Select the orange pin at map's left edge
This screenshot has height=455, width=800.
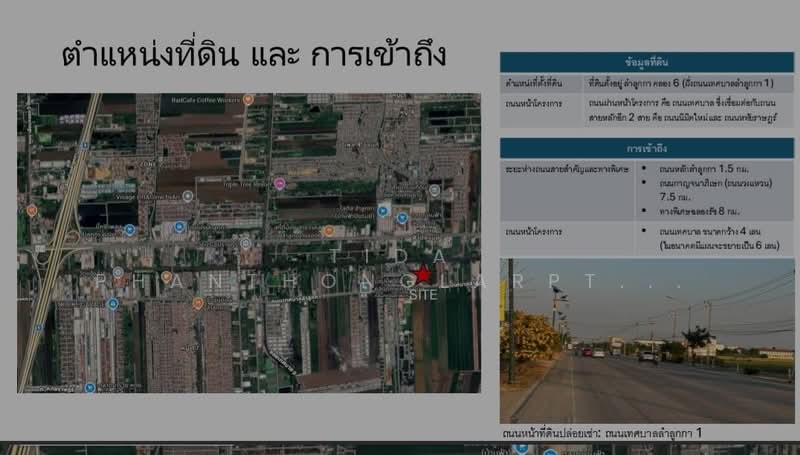[x=32, y=211]
